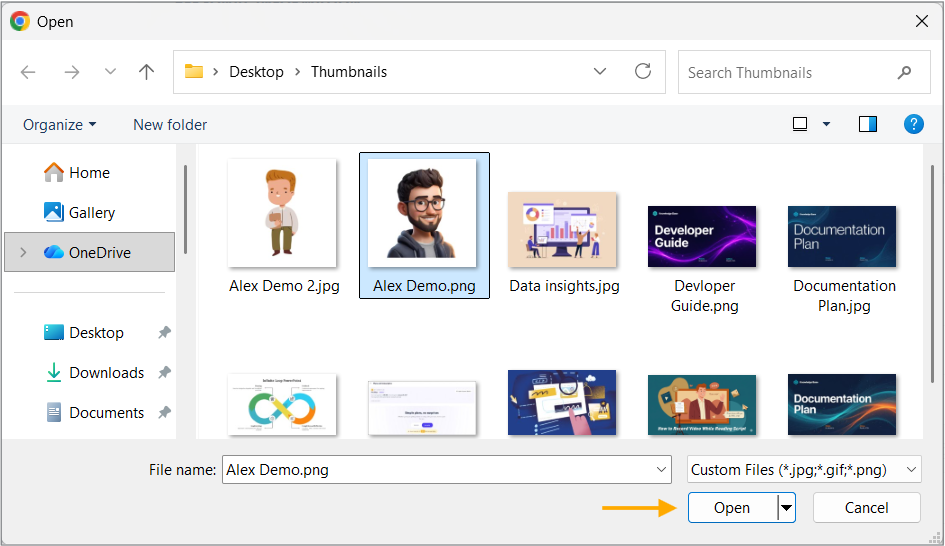
Task: Open the view options dropdown arrow
Action: (x=826, y=124)
